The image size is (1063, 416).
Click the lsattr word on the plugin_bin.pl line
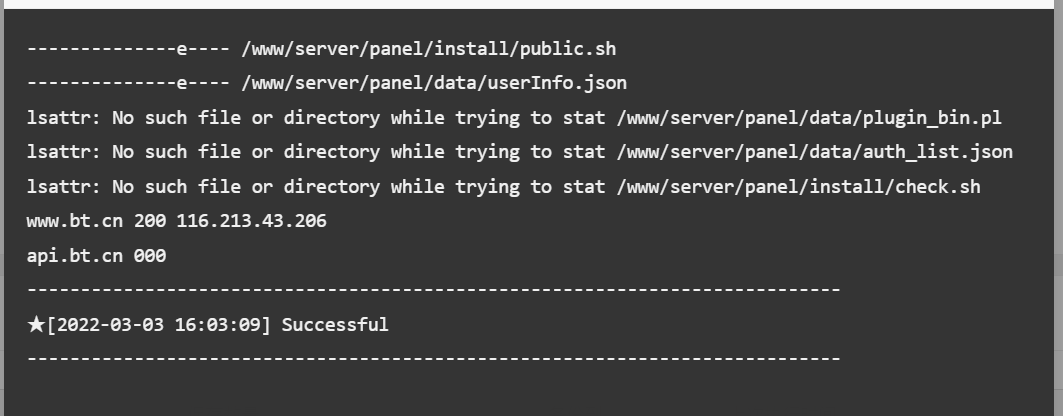tap(58, 118)
